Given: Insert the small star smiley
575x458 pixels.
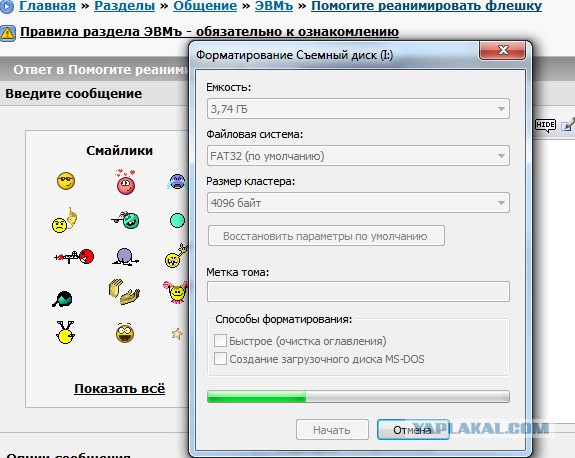Looking at the screenshot, I should 177,334.
